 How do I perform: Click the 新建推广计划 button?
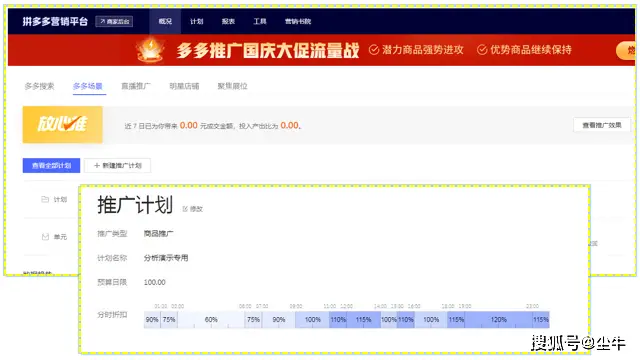118,165
